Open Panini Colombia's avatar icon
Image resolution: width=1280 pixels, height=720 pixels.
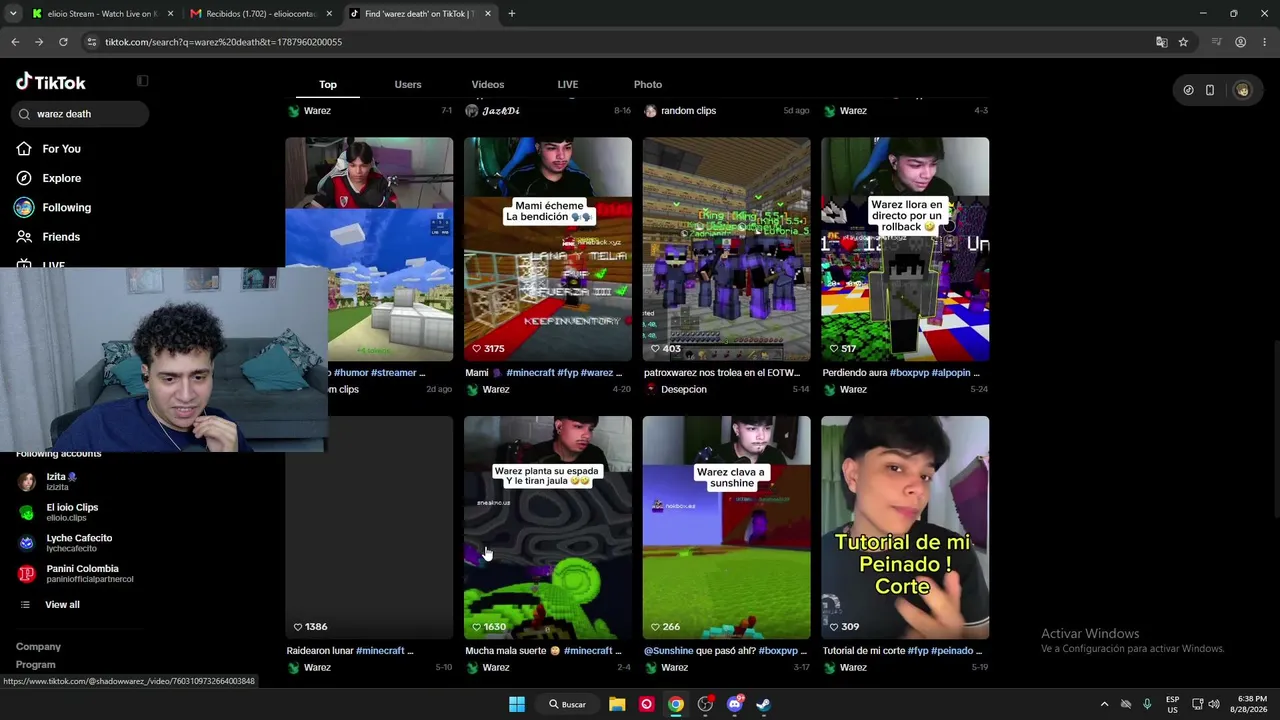[x=27, y=574]
